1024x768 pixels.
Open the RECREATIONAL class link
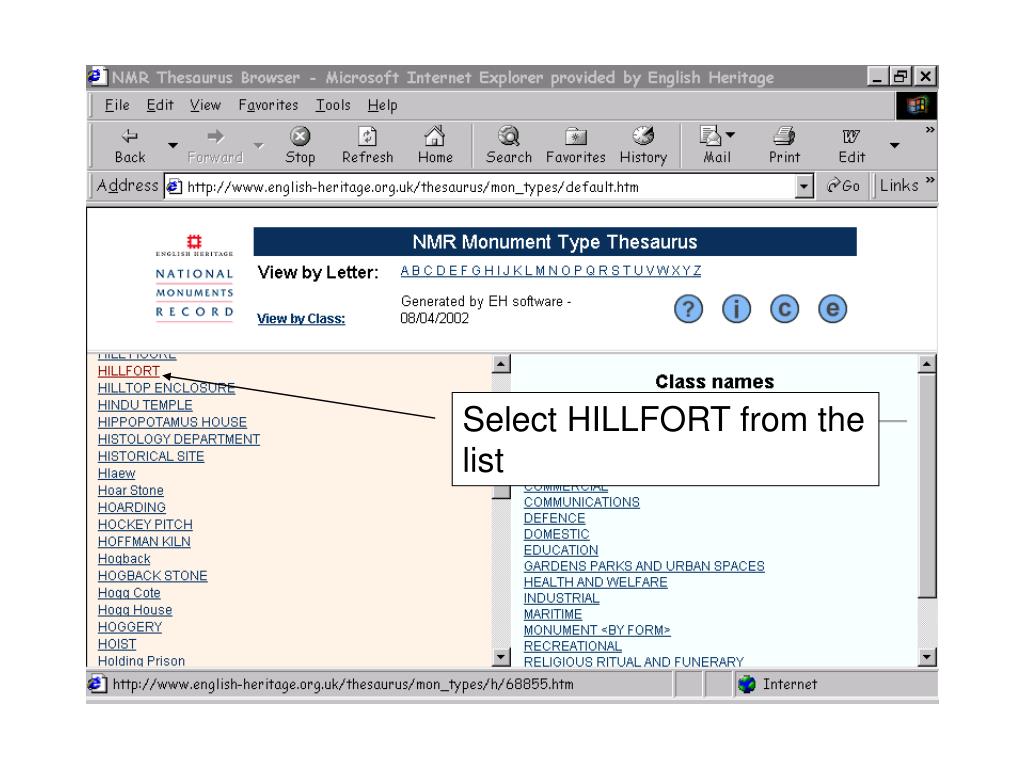[572, 646]
